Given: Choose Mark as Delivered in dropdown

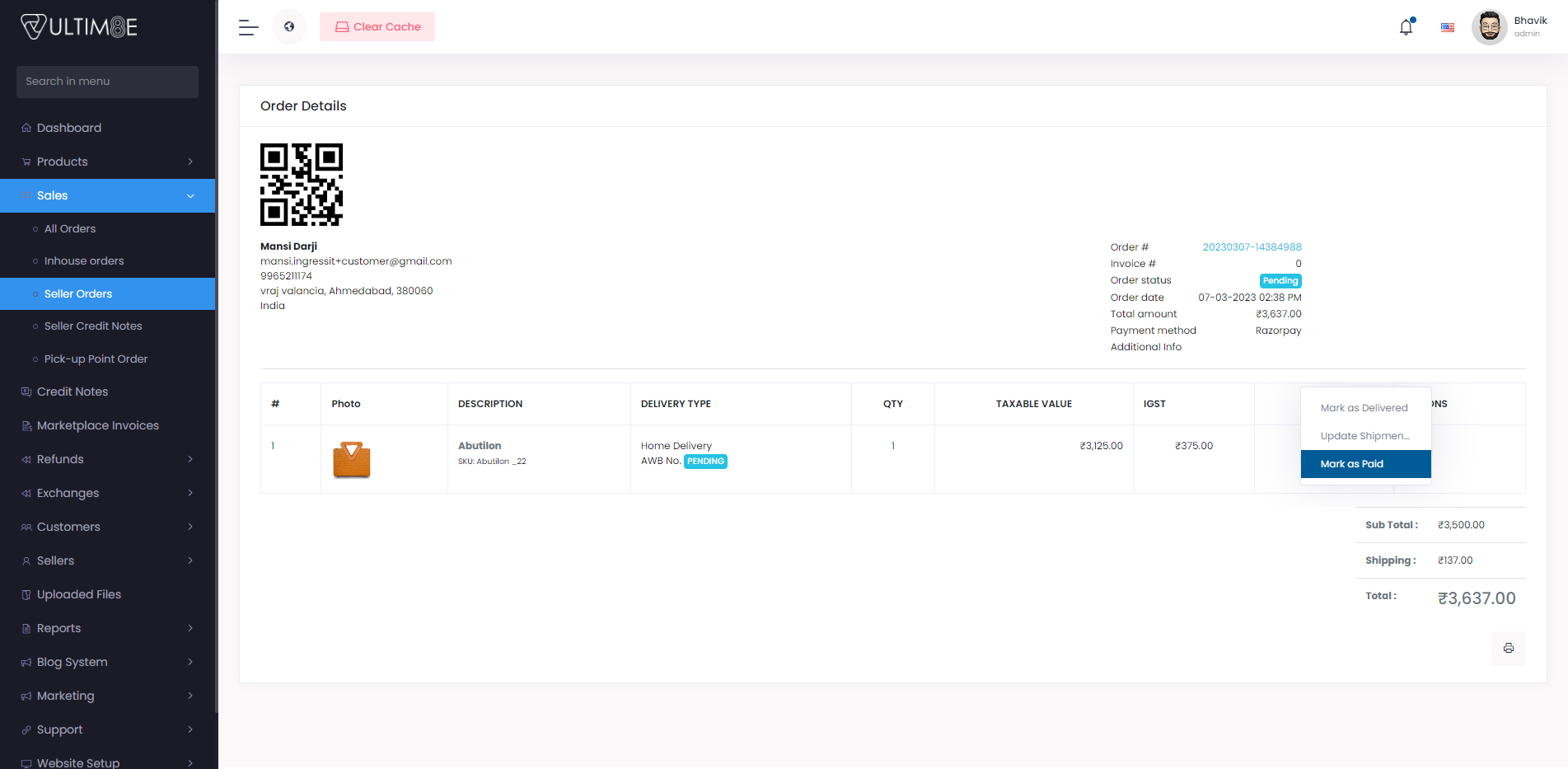Looking at the screenshot, I should (x=1364, y=408).
